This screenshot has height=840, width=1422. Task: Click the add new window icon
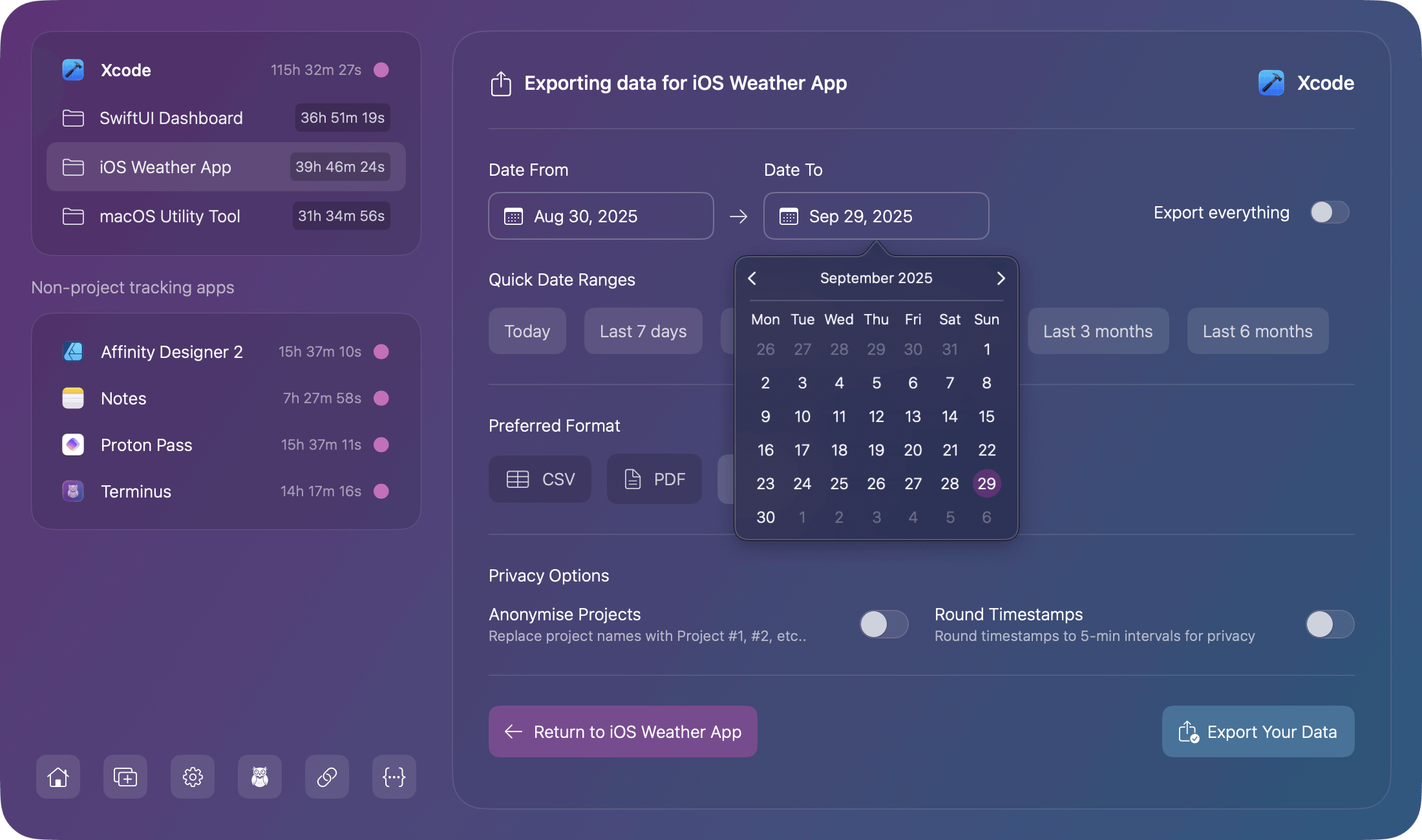pos(125,777)
